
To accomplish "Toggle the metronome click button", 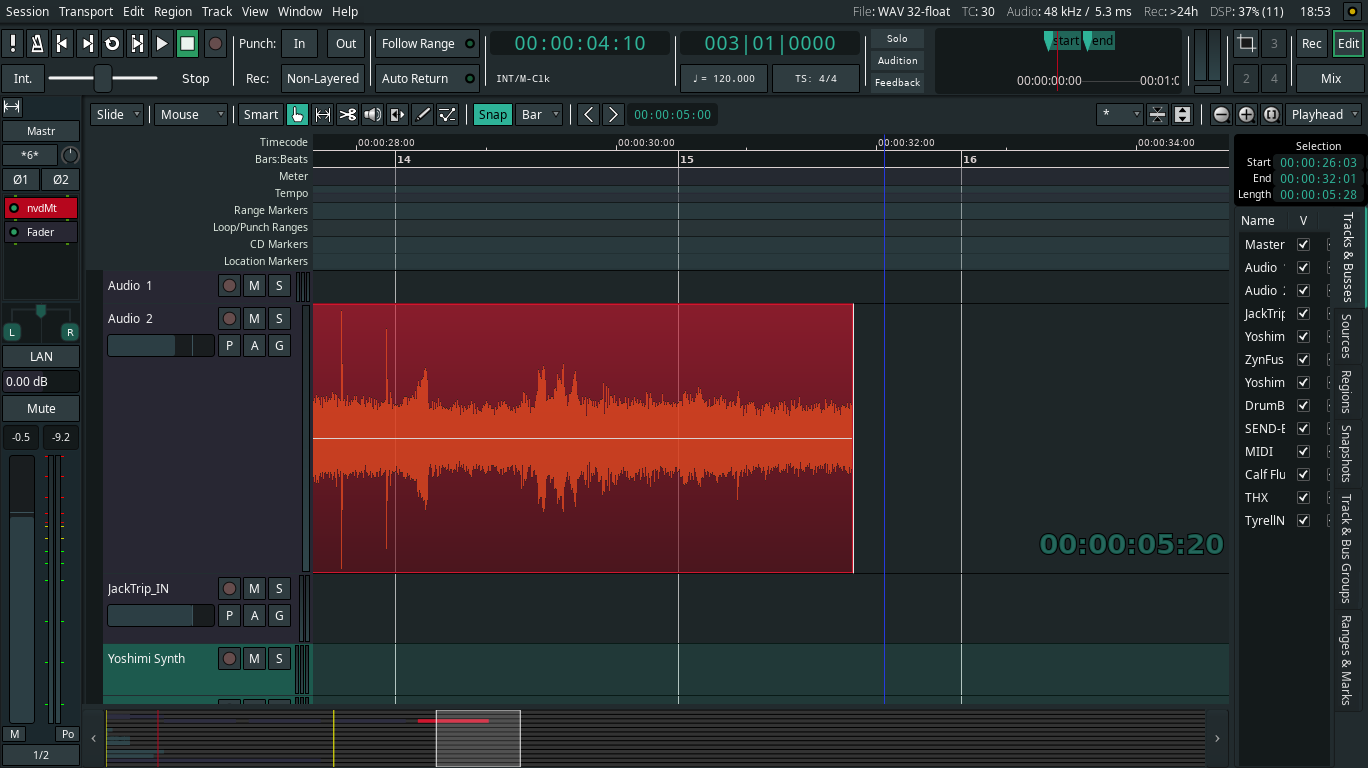I will pos(37,43).
